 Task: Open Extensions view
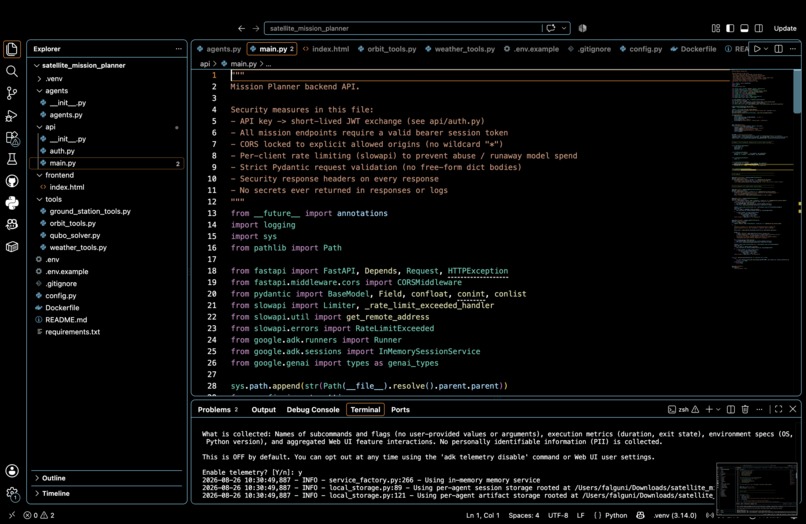point(12,138)
